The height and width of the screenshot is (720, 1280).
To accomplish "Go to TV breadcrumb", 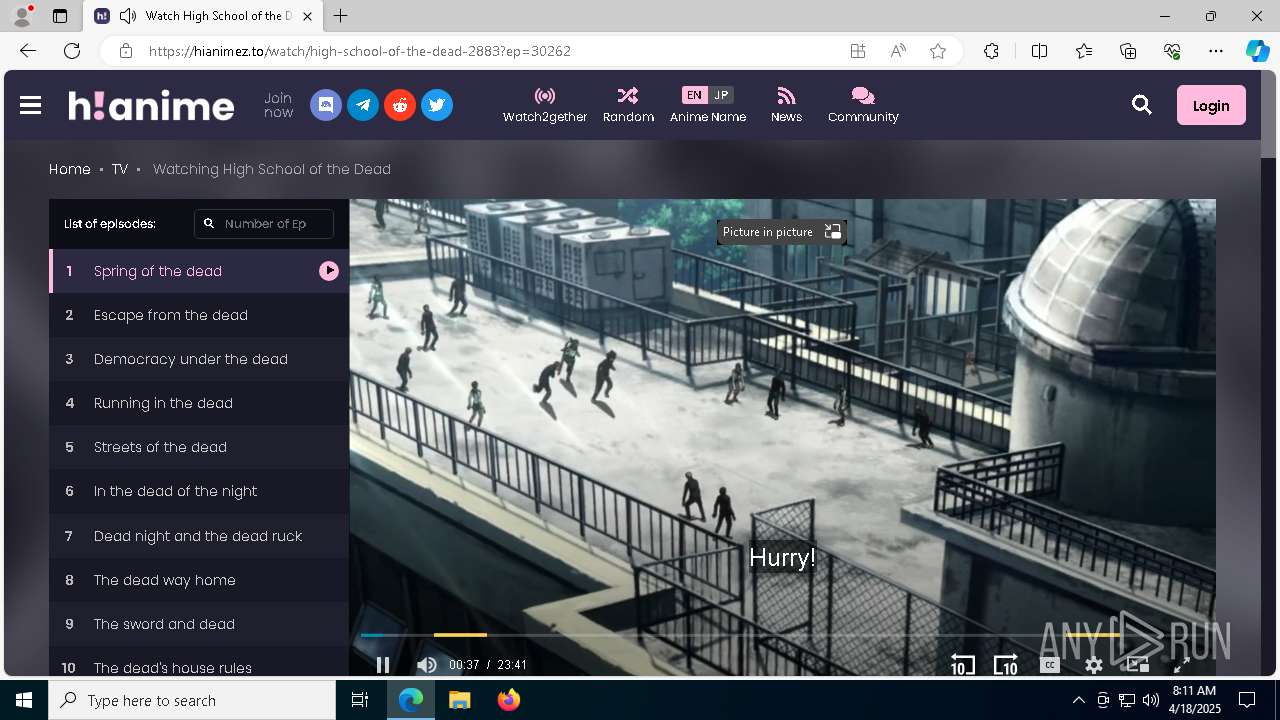I will click(120, 169).
